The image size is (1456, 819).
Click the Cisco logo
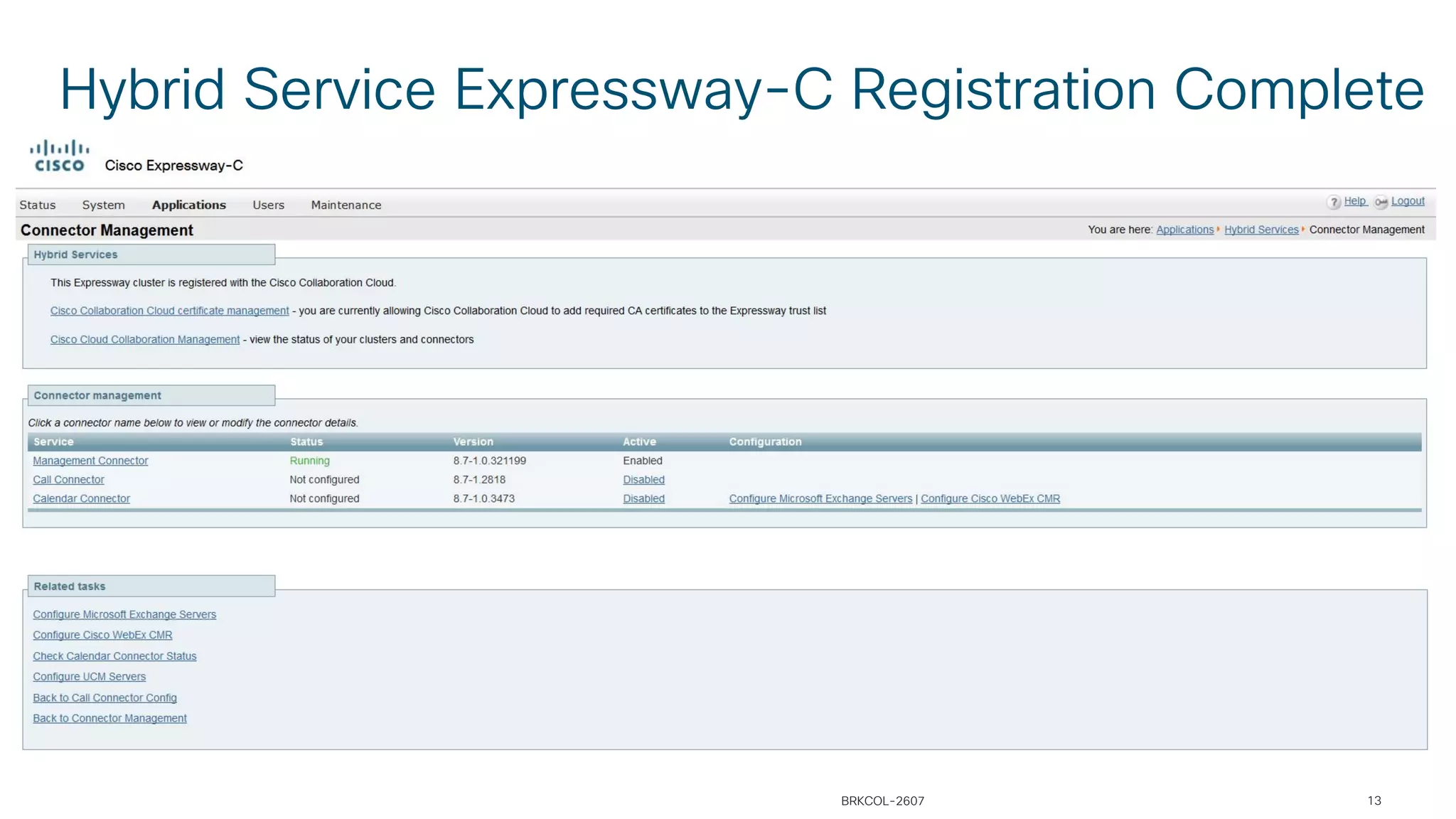point(59,156)
